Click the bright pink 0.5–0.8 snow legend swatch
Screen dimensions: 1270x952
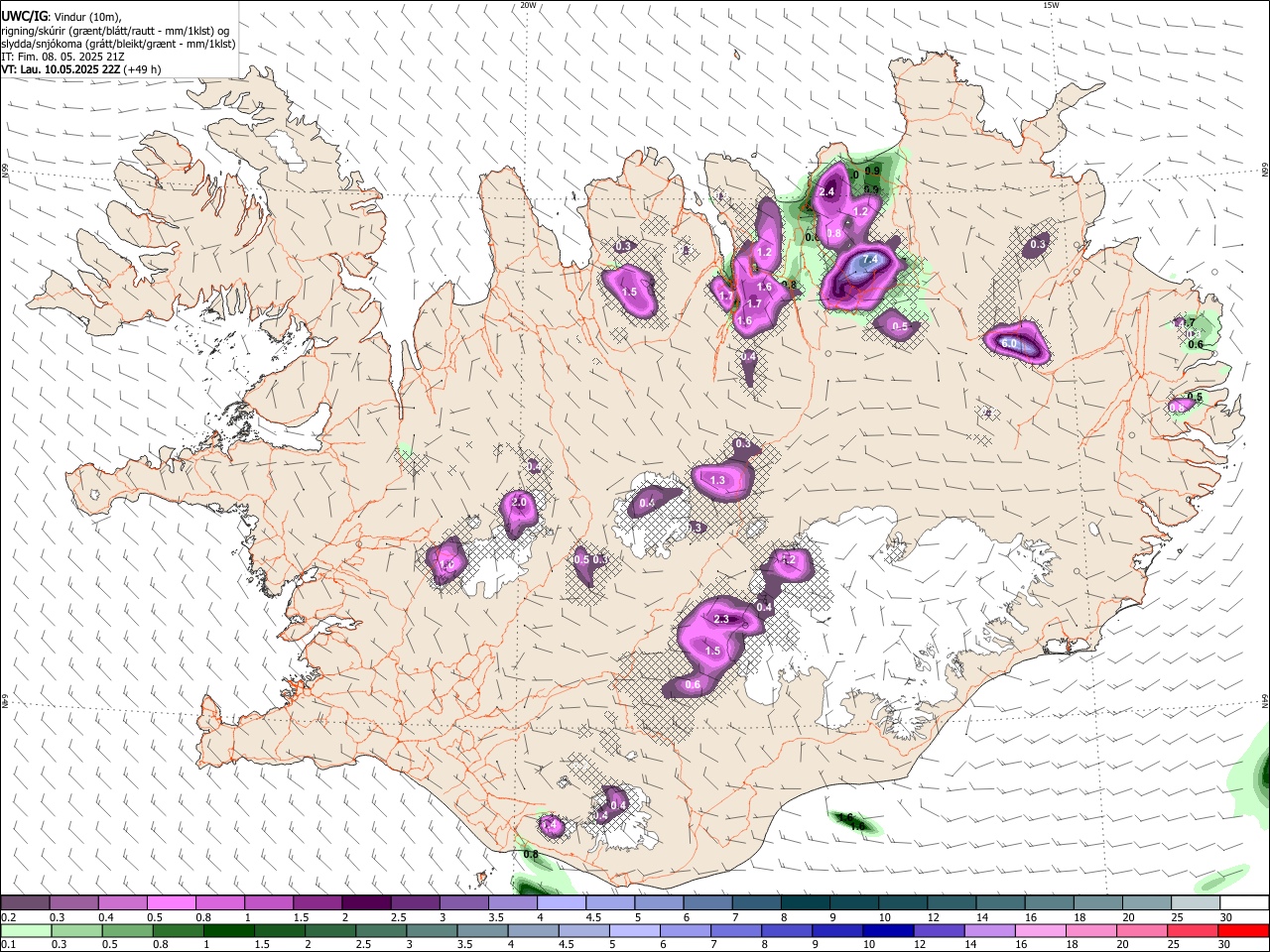point(171,903)
